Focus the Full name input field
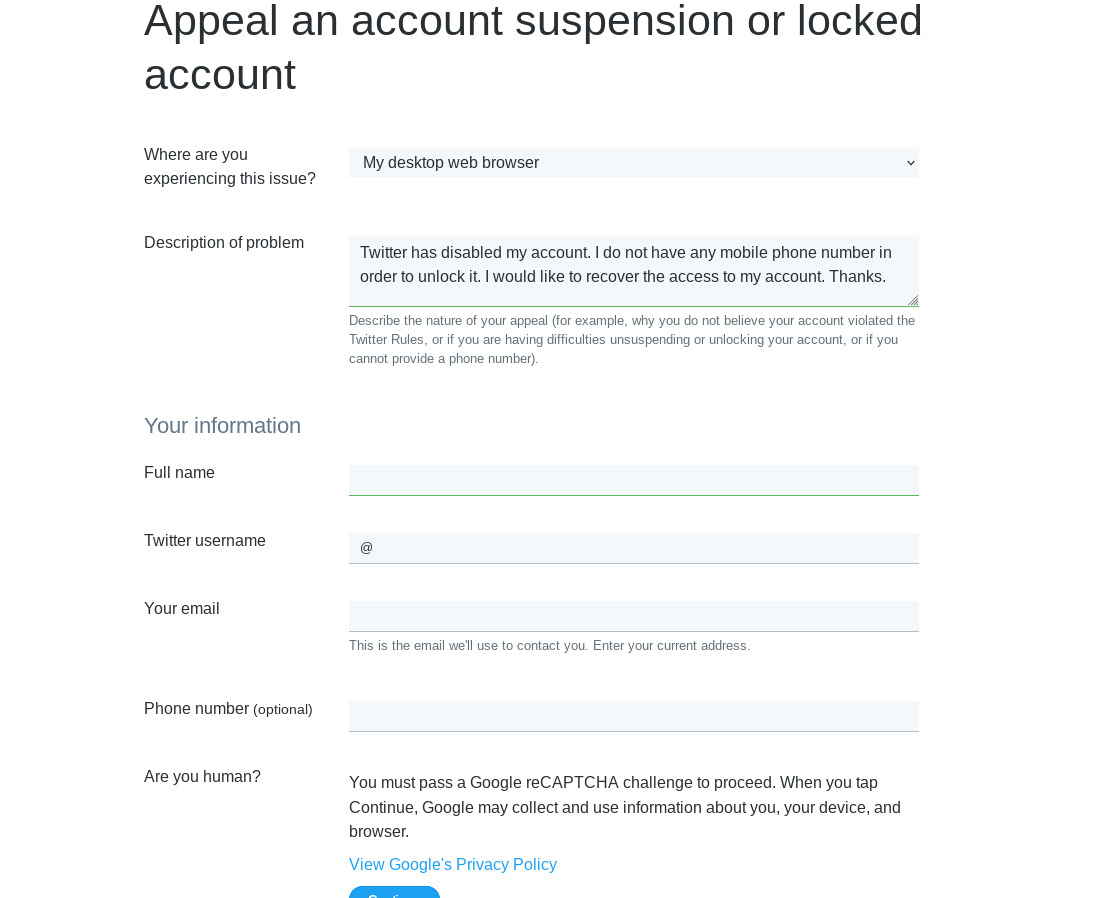 [633, 480]
